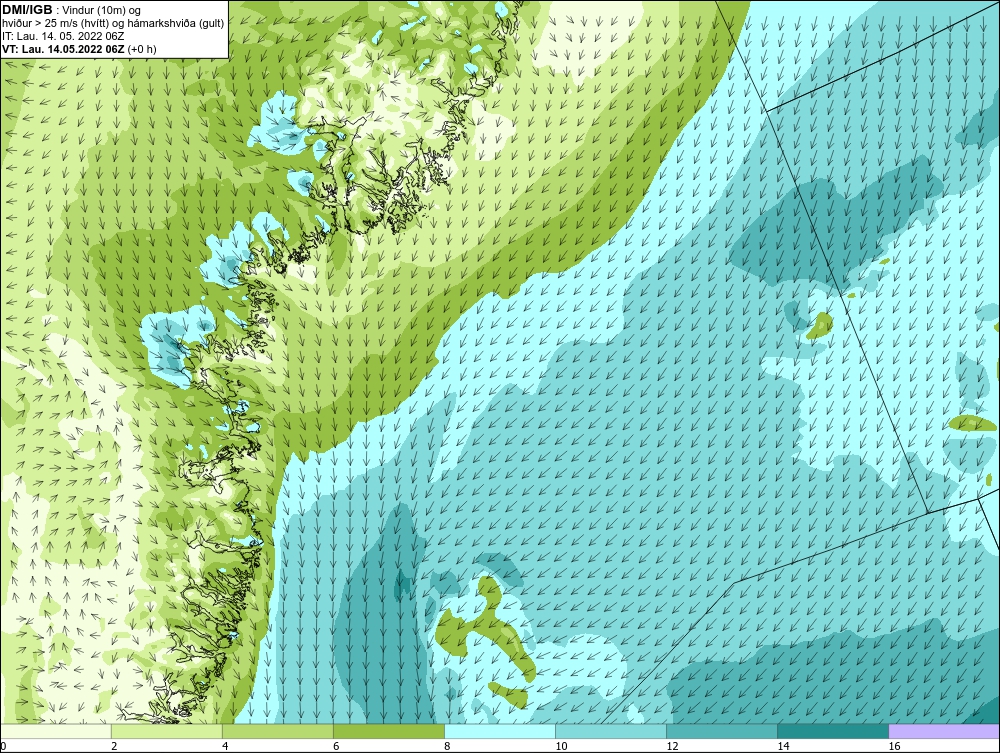Screen dimensions: 1000x753
Task: Click the 'IT: Lau. 14. 05. 2022 06Z' line
Action: 63,36
